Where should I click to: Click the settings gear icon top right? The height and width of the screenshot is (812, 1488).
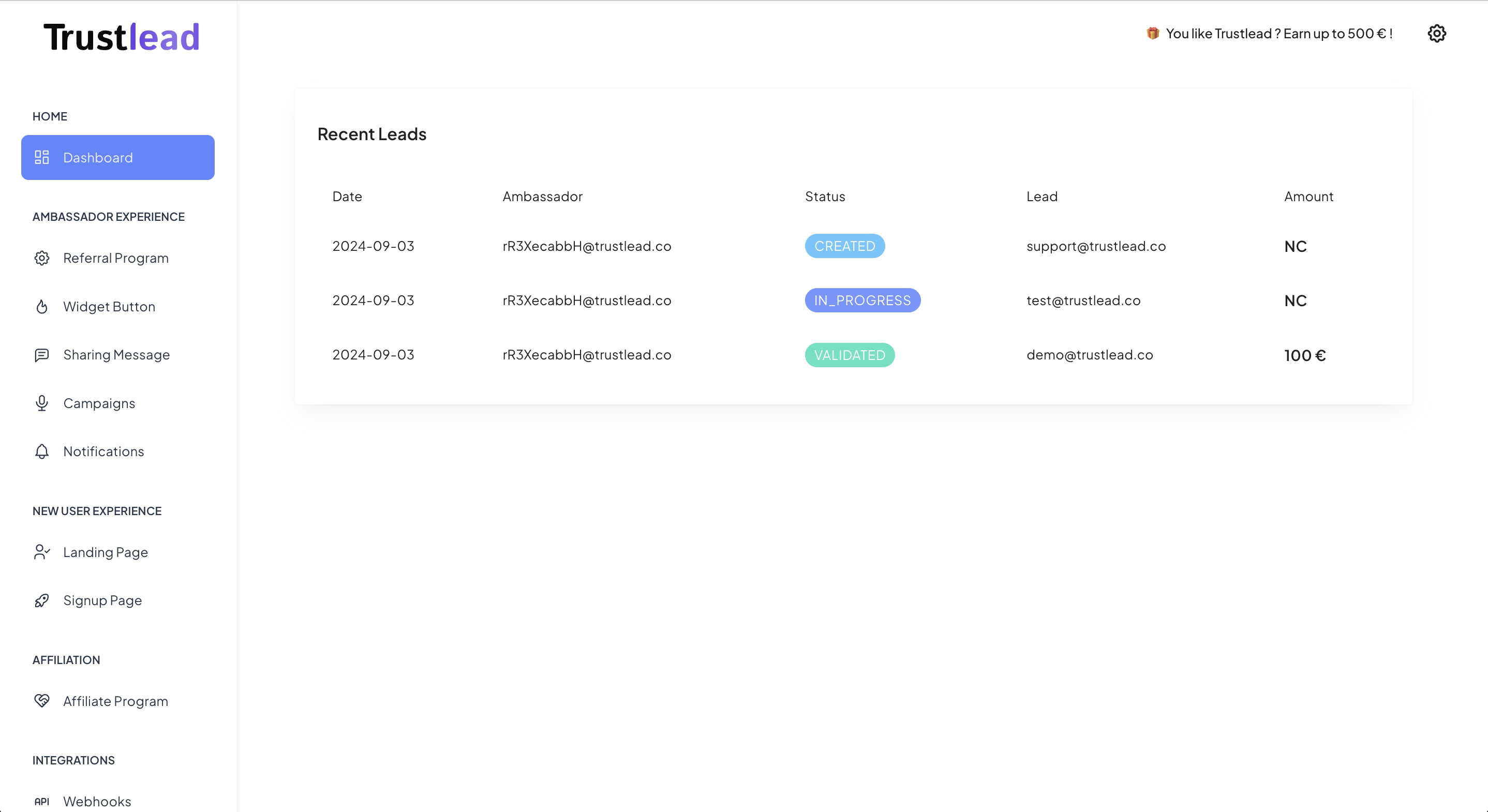1437,33
